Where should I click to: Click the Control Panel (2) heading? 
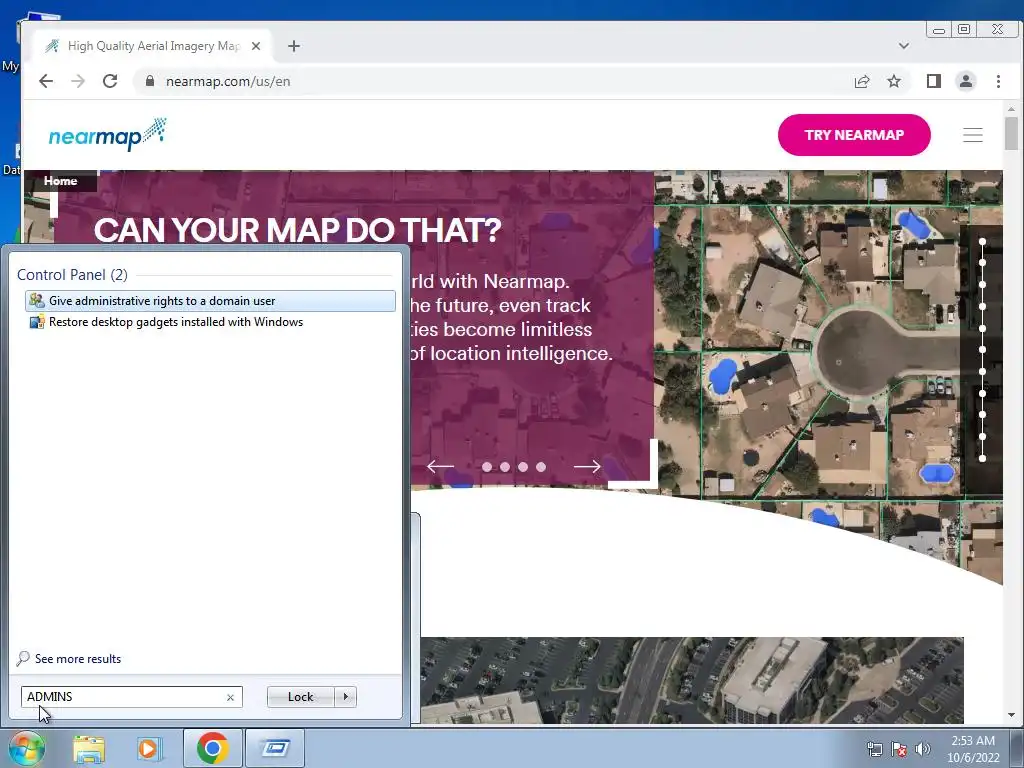point(72,275)
